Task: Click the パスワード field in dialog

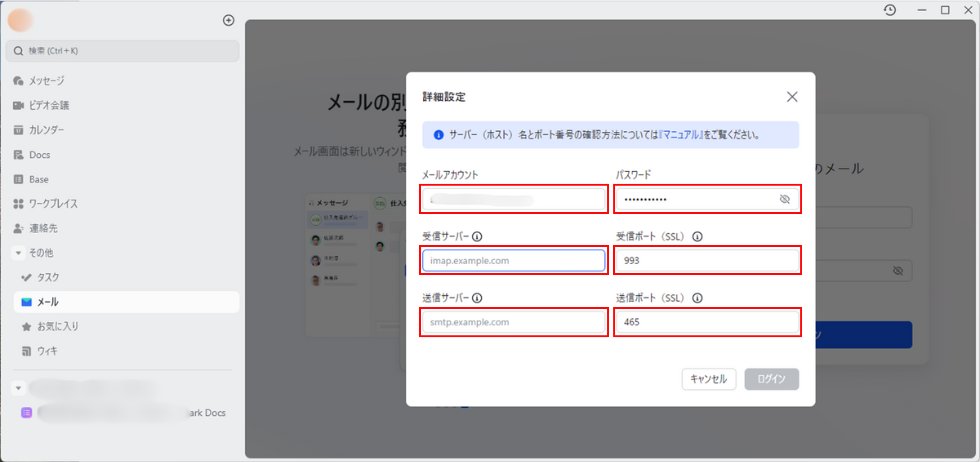Action: [x=708, y=200]
